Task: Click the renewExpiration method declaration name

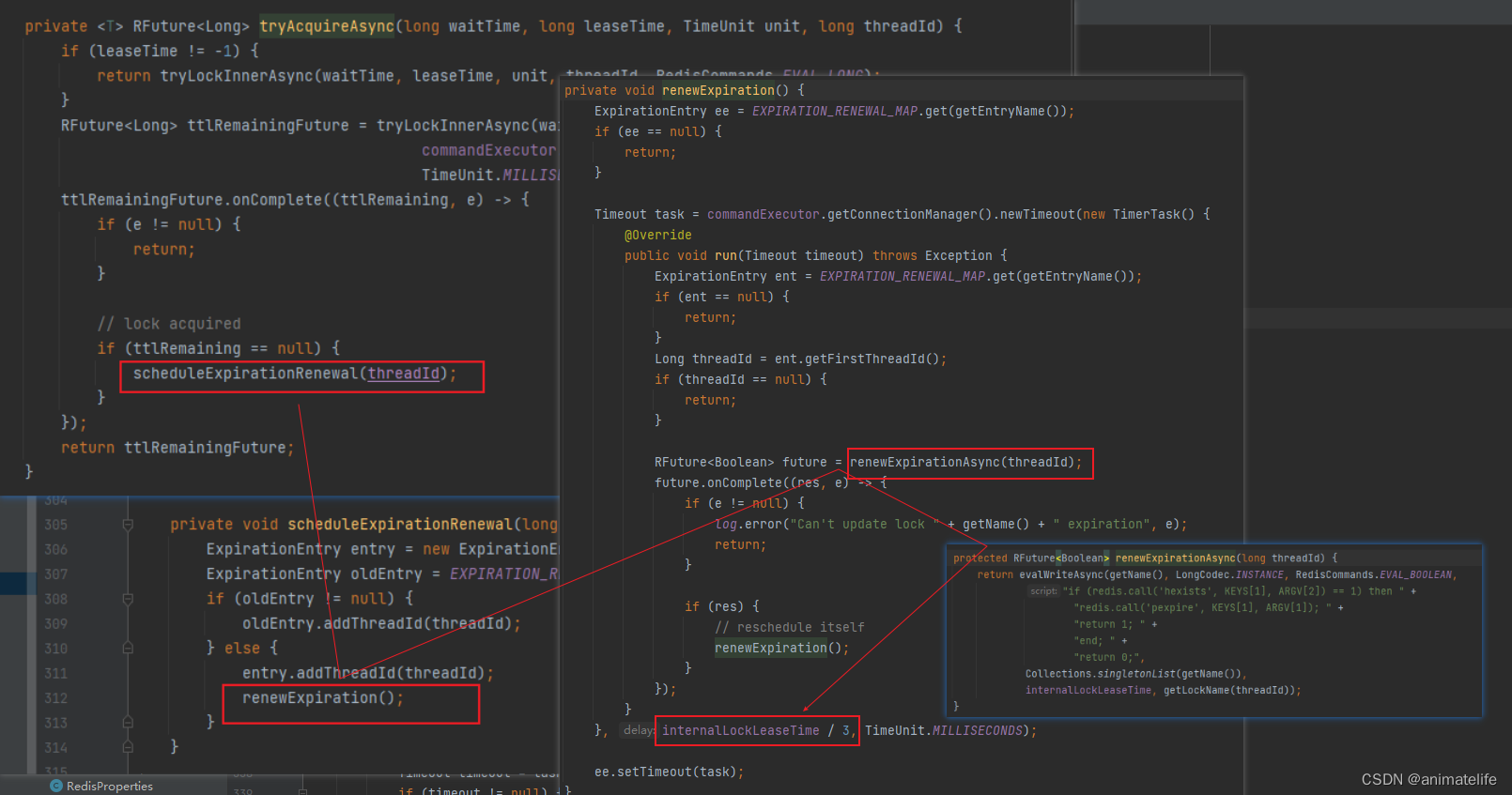Action: [718, 90]
